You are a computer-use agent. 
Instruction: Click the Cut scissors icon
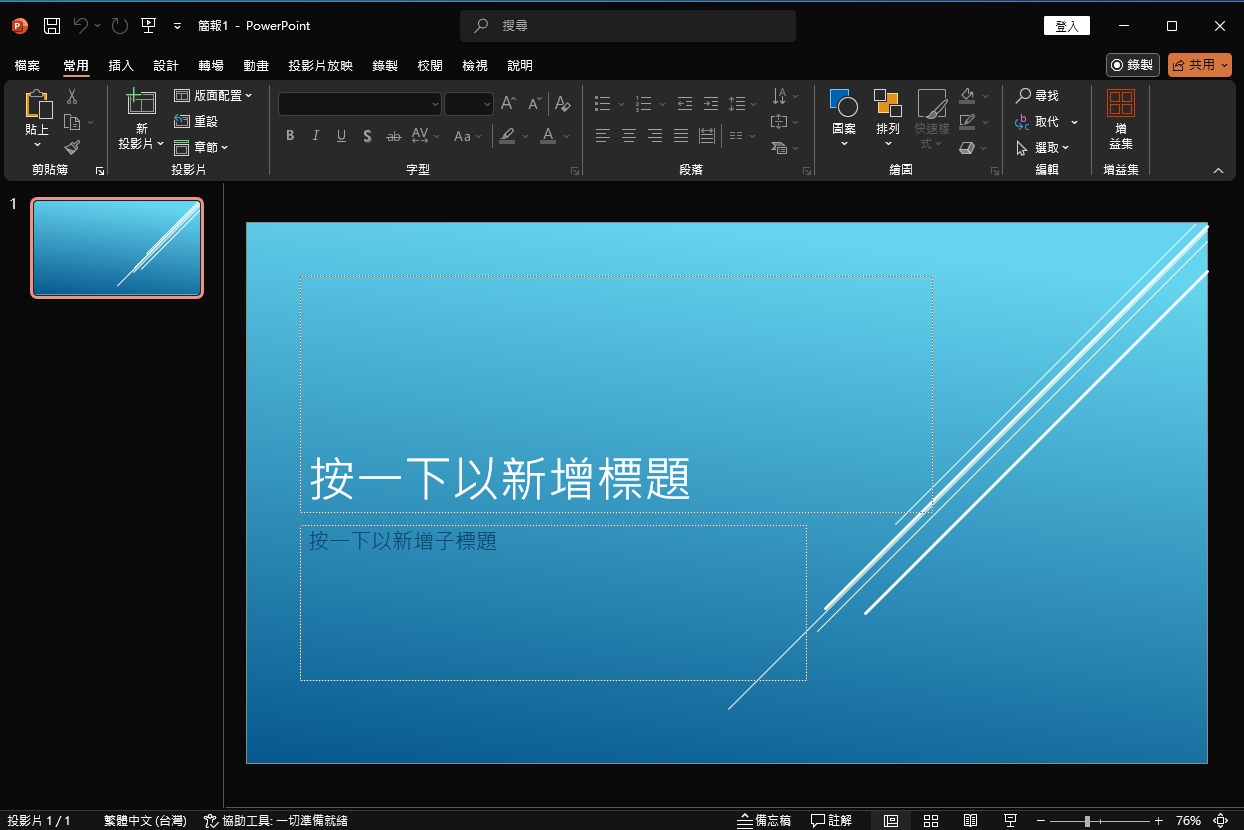coord(72,97)
